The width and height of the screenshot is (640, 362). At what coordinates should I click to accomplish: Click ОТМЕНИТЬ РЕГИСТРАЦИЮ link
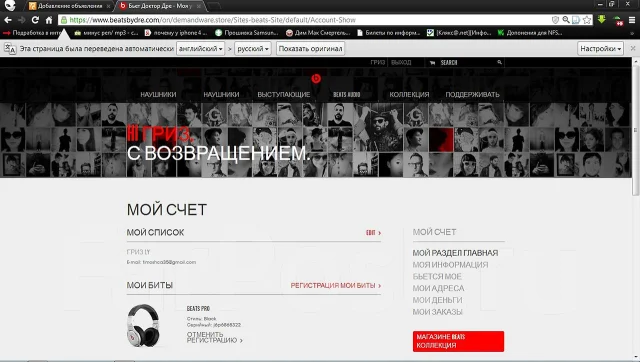[x=214, y=337]
